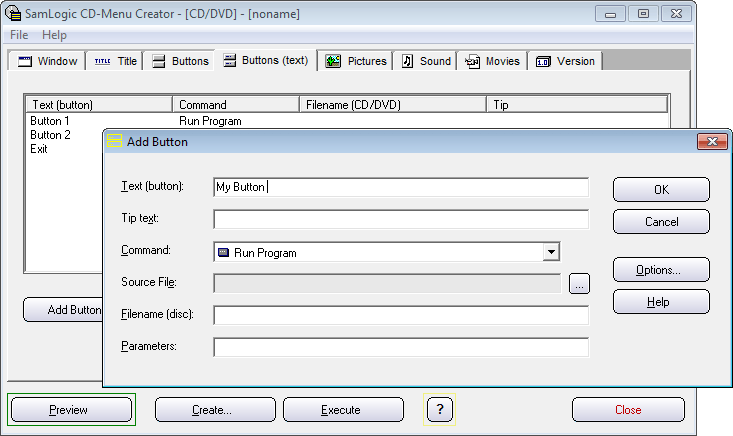Open the Movies tab
The height and width of the screenshot is (436, 733).
(492, 61)
